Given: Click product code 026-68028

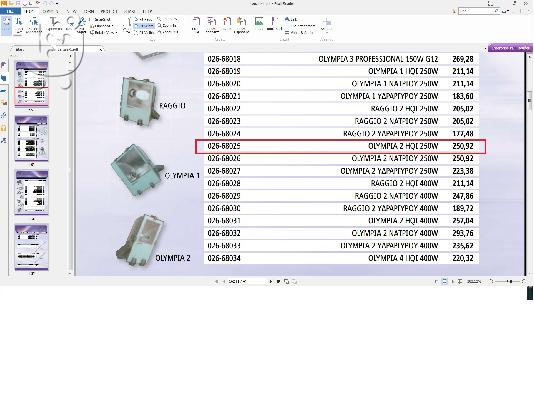Looking at the screenshot, I should pyautogui.click(x=224, y=183).
